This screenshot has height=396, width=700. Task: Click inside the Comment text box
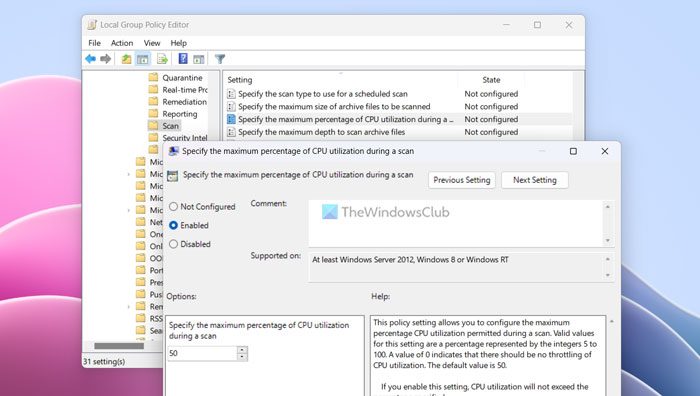point(455,223)
